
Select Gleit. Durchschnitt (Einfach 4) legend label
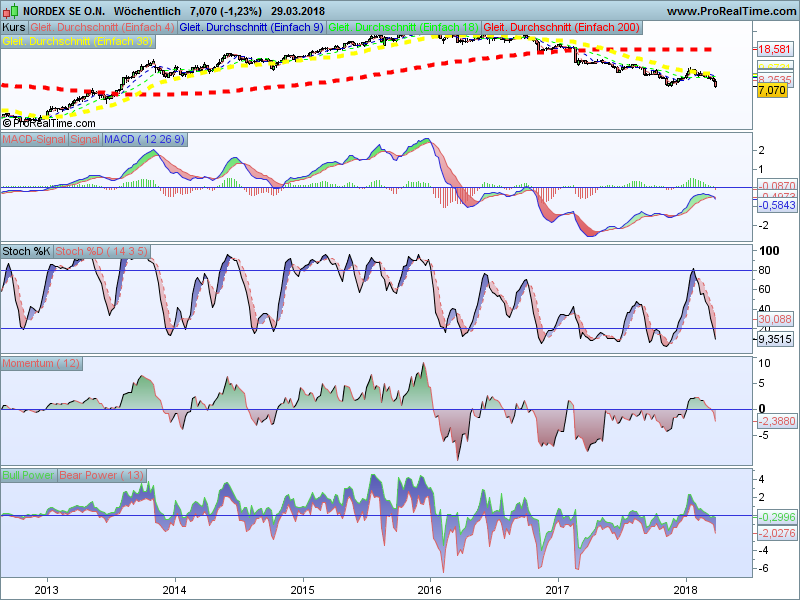102,28
